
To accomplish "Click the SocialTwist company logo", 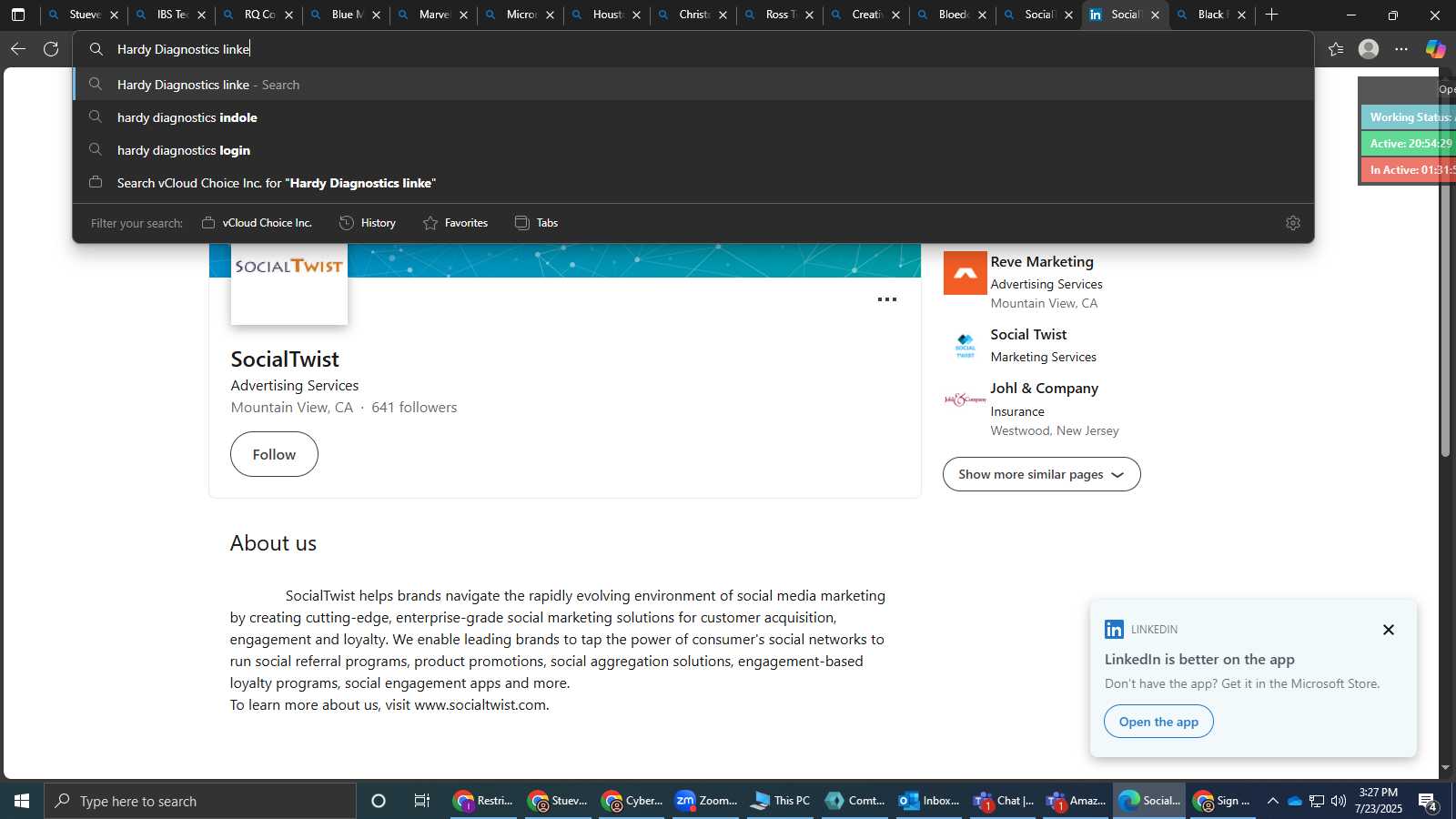I will [289, 284].
